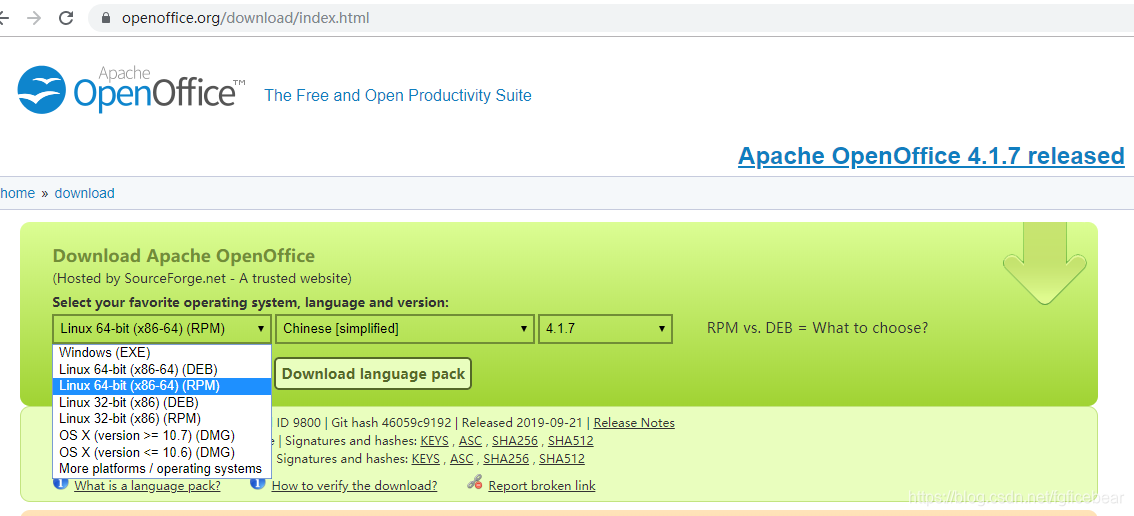The height and width of the screenshot is (516, 1134).
Task: Click the browser reload icon
Action: coord(66,18)
